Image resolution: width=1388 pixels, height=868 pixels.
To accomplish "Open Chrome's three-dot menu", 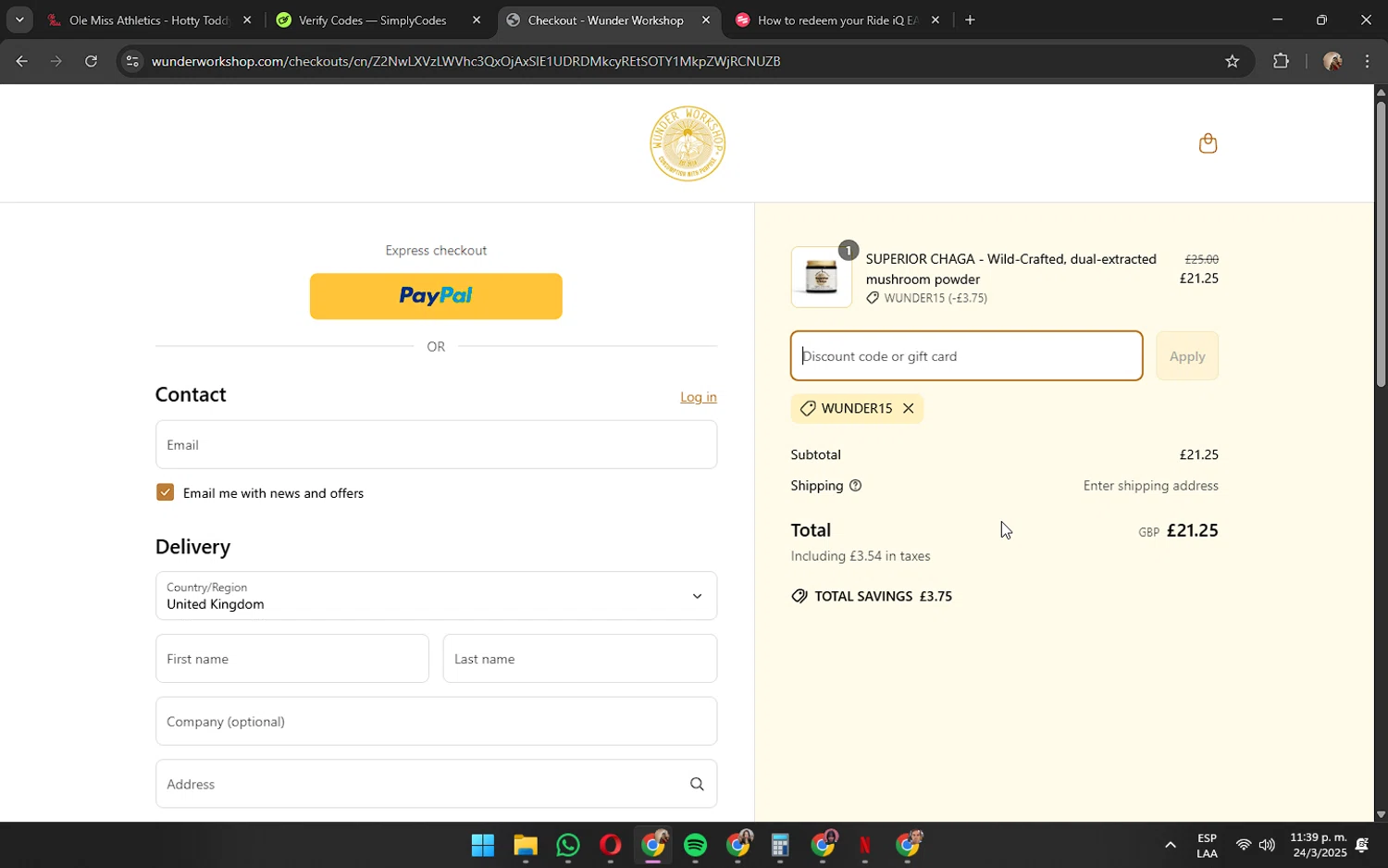I will pyautogui.click(x=1368, y=61).
